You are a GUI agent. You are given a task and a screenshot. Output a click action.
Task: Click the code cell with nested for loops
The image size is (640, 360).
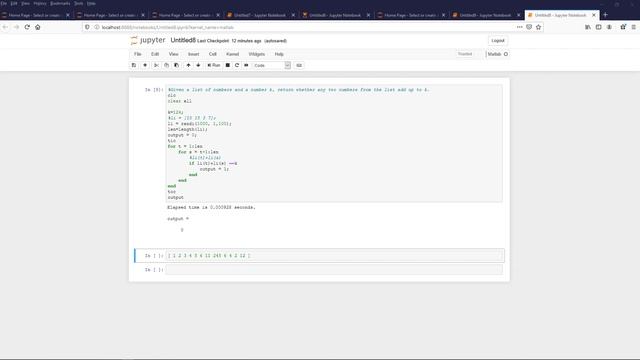[x=334, y=143]
